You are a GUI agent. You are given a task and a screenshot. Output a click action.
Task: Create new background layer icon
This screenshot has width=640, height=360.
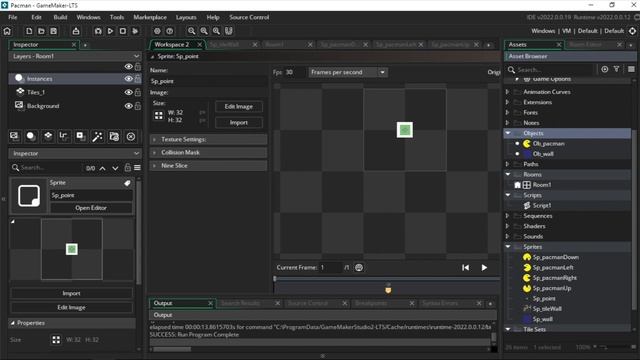[14, 136]
